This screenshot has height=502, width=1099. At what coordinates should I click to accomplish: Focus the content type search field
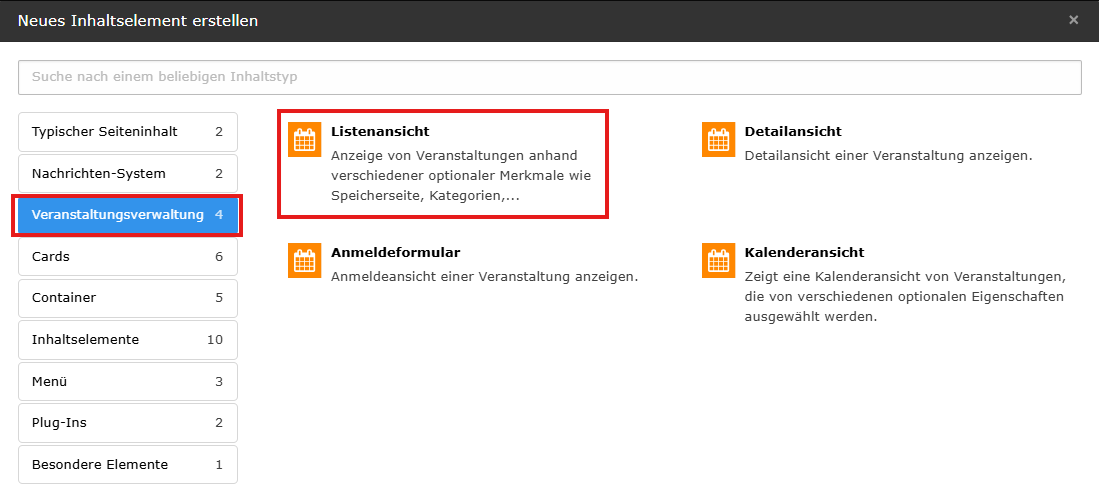pyautogui.click(x=549, y=77)
